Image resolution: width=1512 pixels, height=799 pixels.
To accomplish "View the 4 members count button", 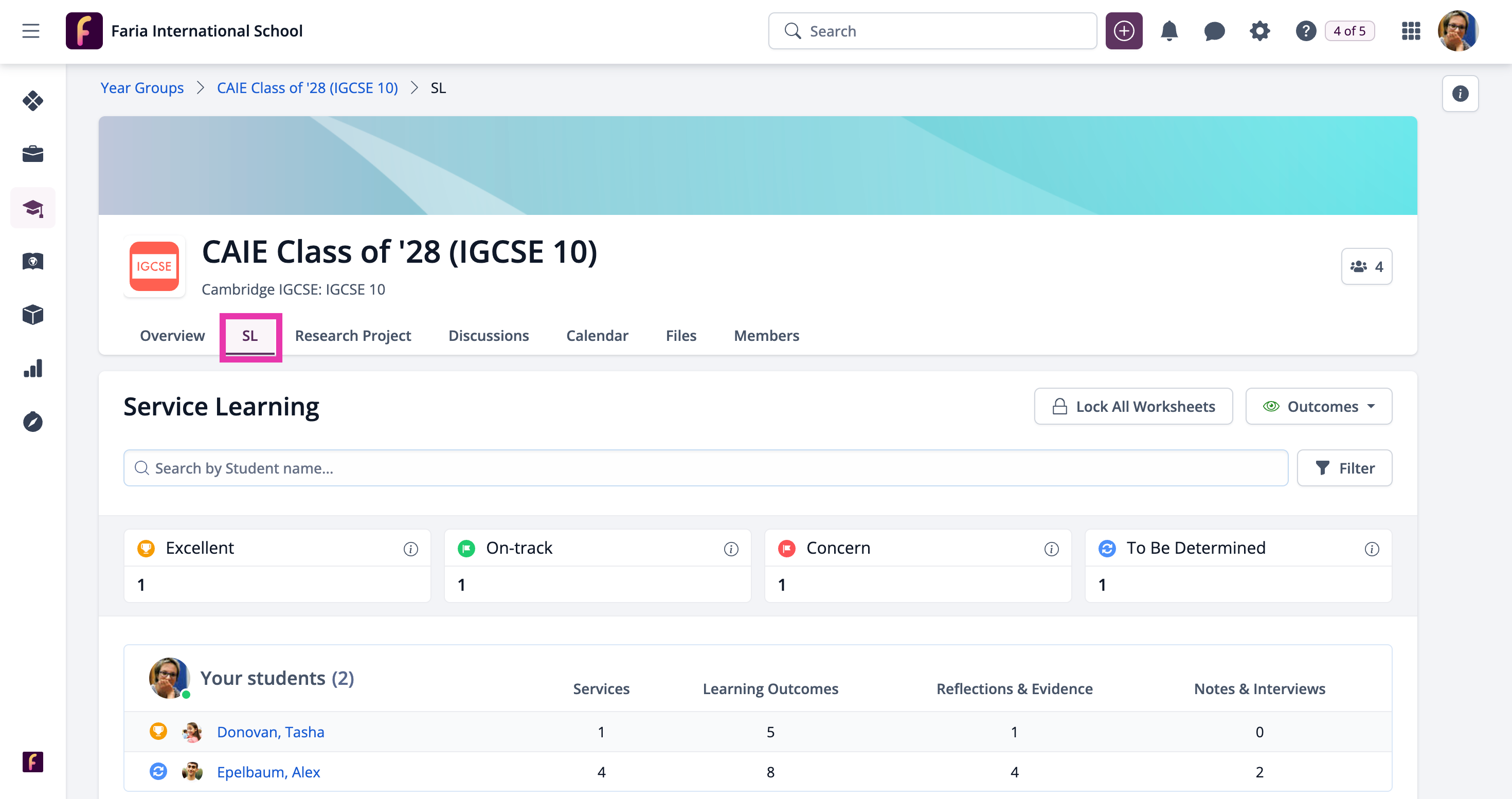I will pyautogui.click(x=1366, y=266).
